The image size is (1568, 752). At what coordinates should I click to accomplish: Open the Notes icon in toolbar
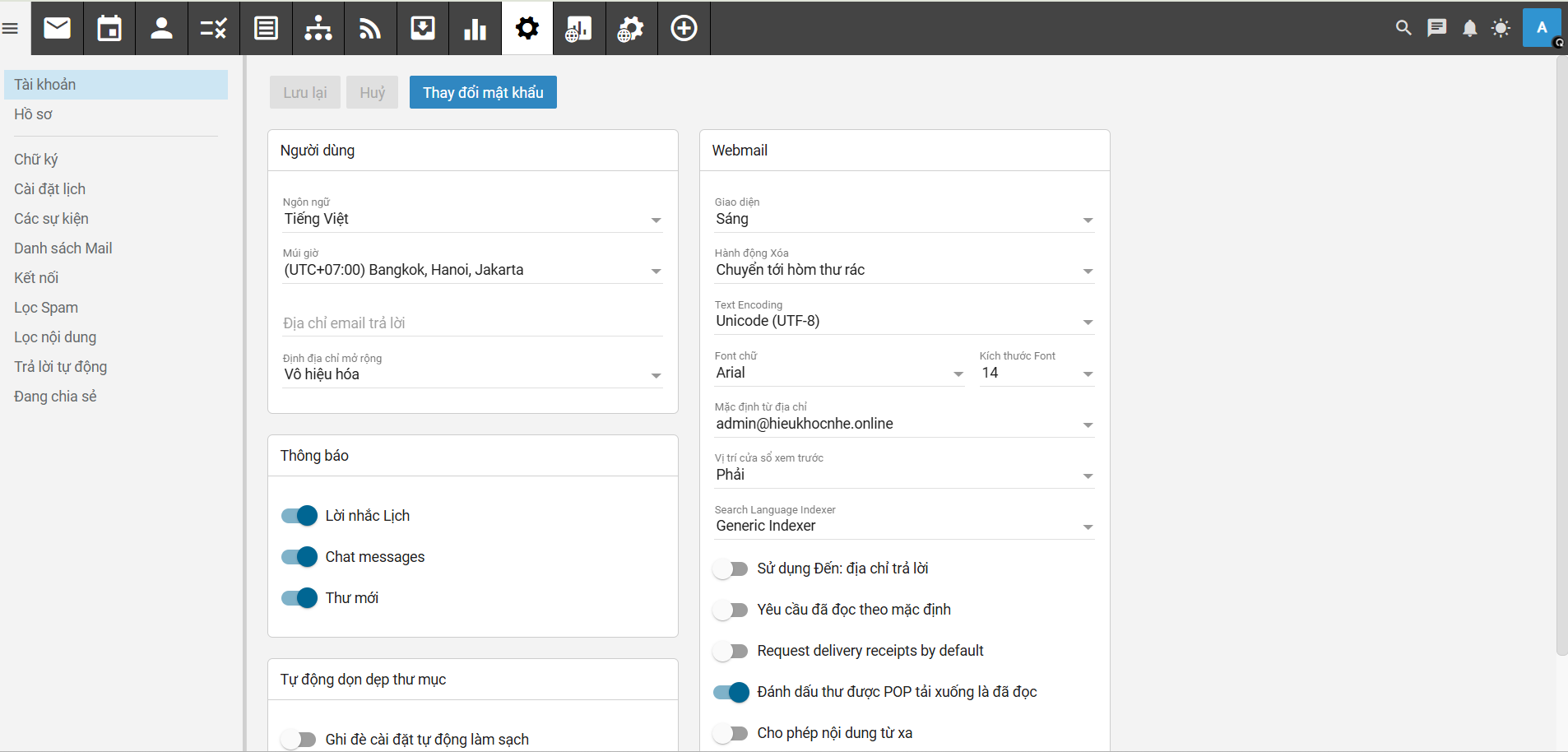click(x=266, y=29)
